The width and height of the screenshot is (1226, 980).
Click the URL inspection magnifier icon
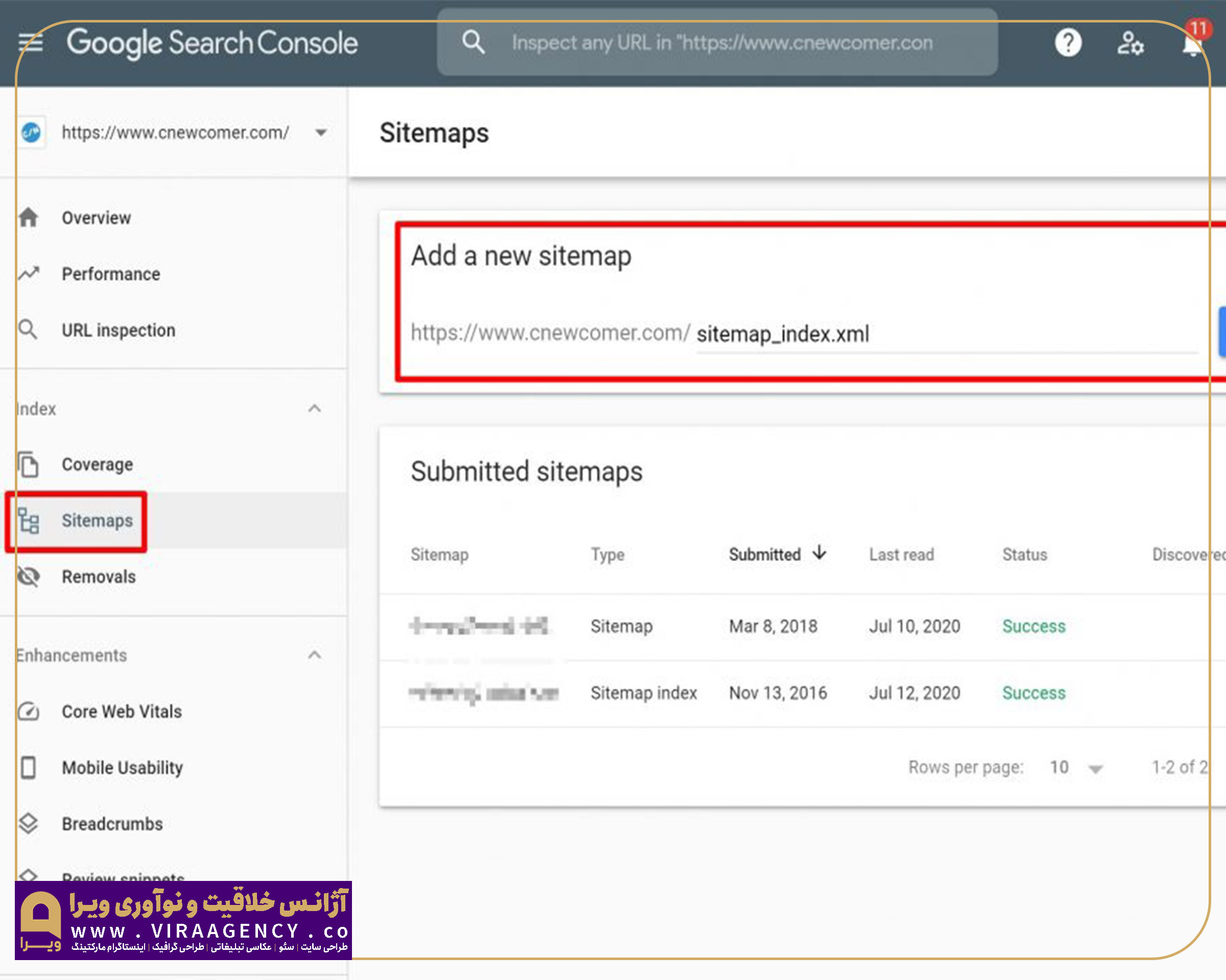[28, 329]
